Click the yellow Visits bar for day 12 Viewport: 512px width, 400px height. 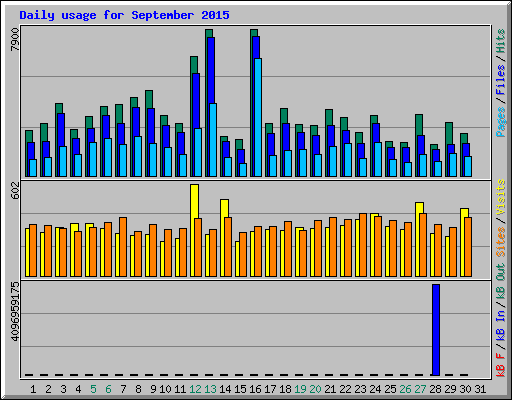tap(194, 201)
